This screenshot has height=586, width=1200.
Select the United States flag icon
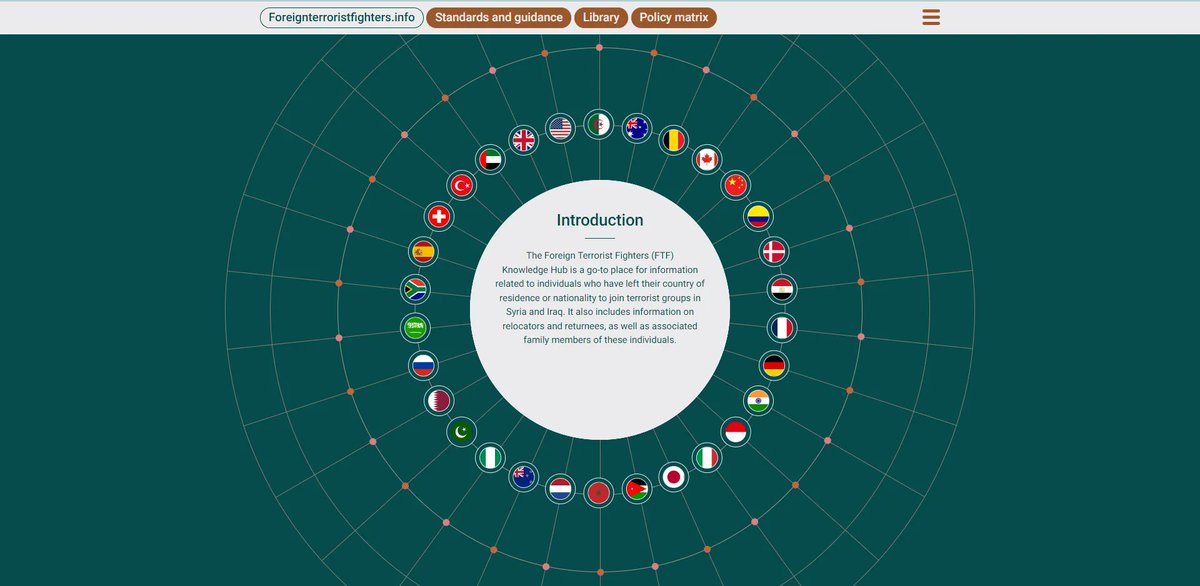[x=560, y=128]
